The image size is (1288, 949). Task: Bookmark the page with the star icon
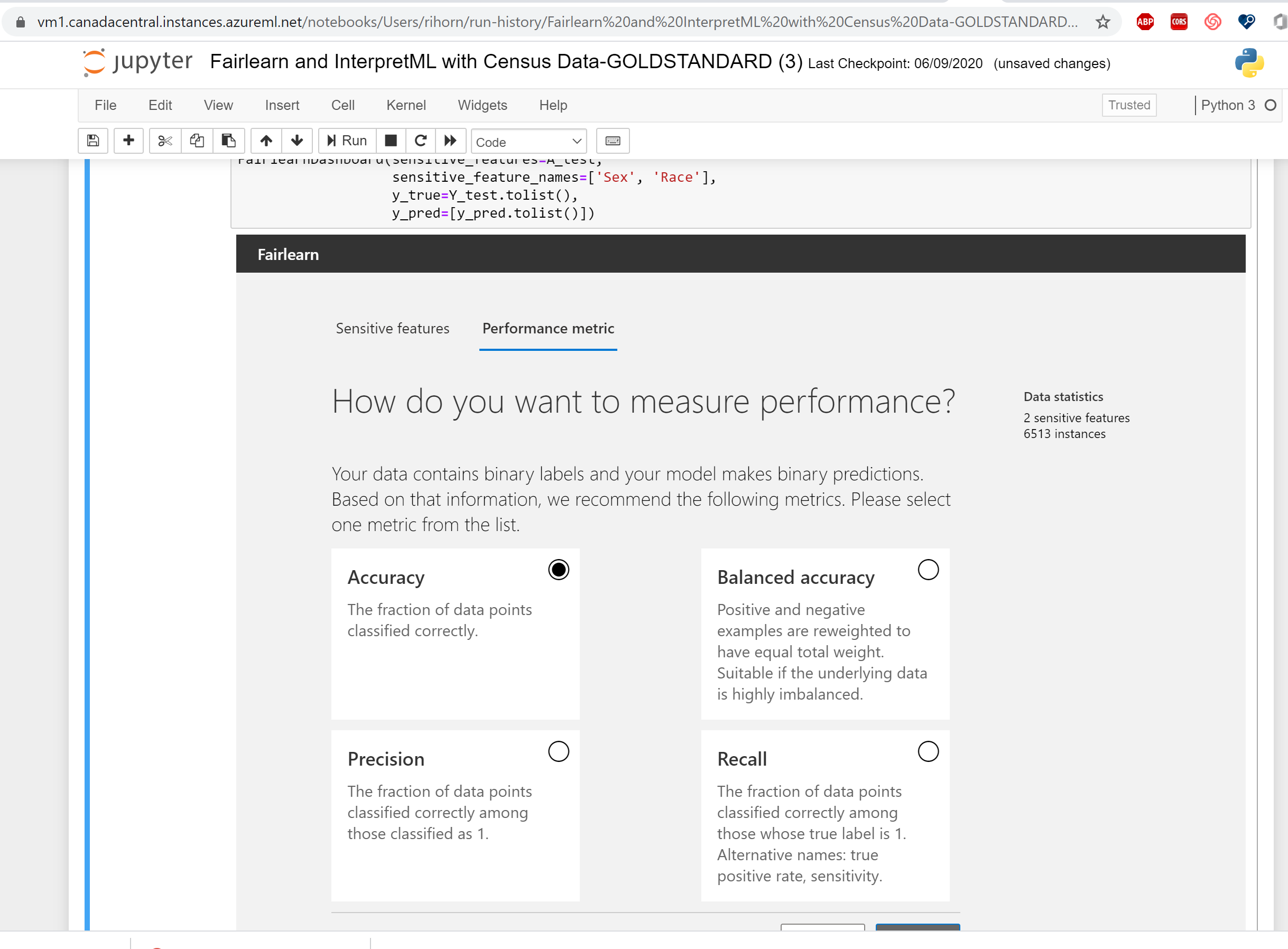tap(1103, 22)
